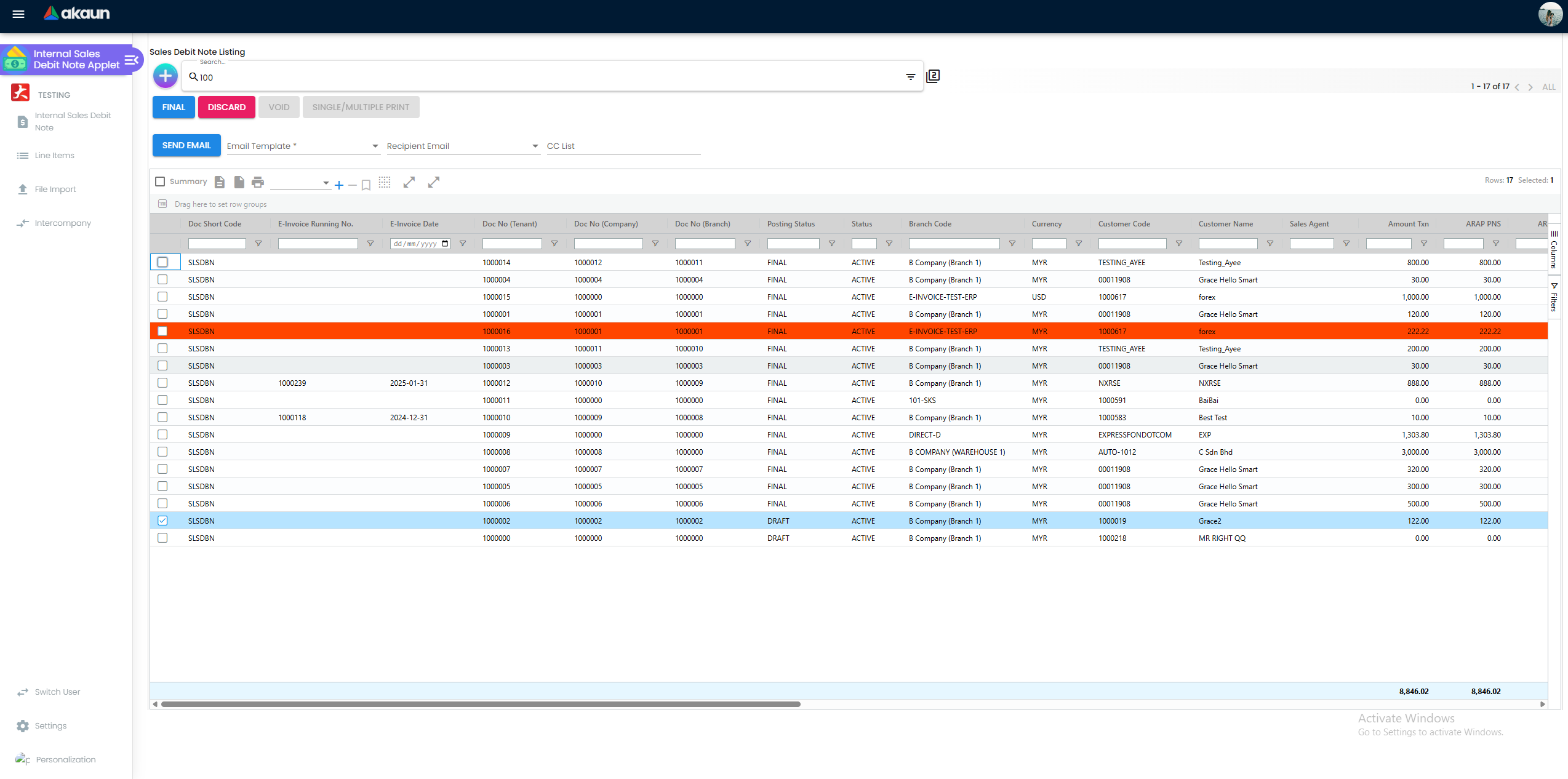Go to previous page arrow
This screenshot has height=779, width=1568.
1517,87
